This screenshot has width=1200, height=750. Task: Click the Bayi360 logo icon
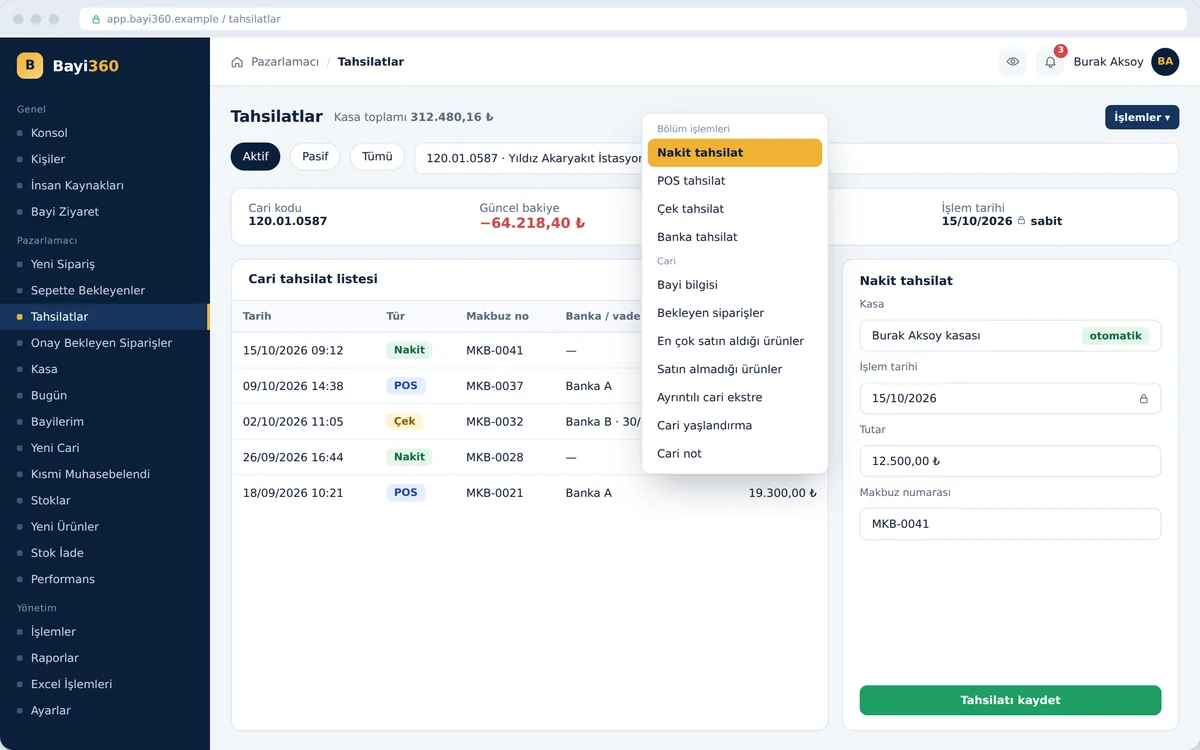point(30,66)
